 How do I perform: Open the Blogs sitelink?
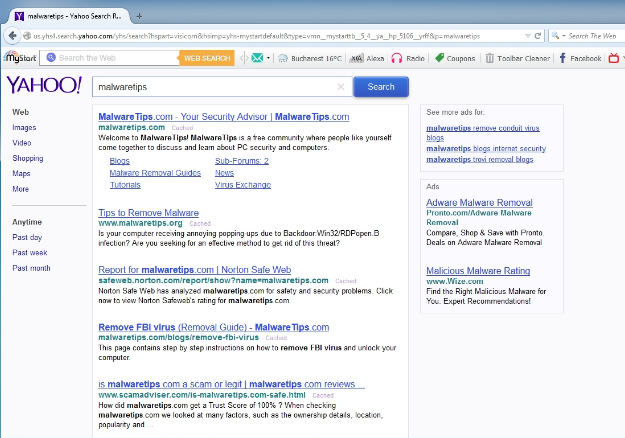(x=120, y=161)
